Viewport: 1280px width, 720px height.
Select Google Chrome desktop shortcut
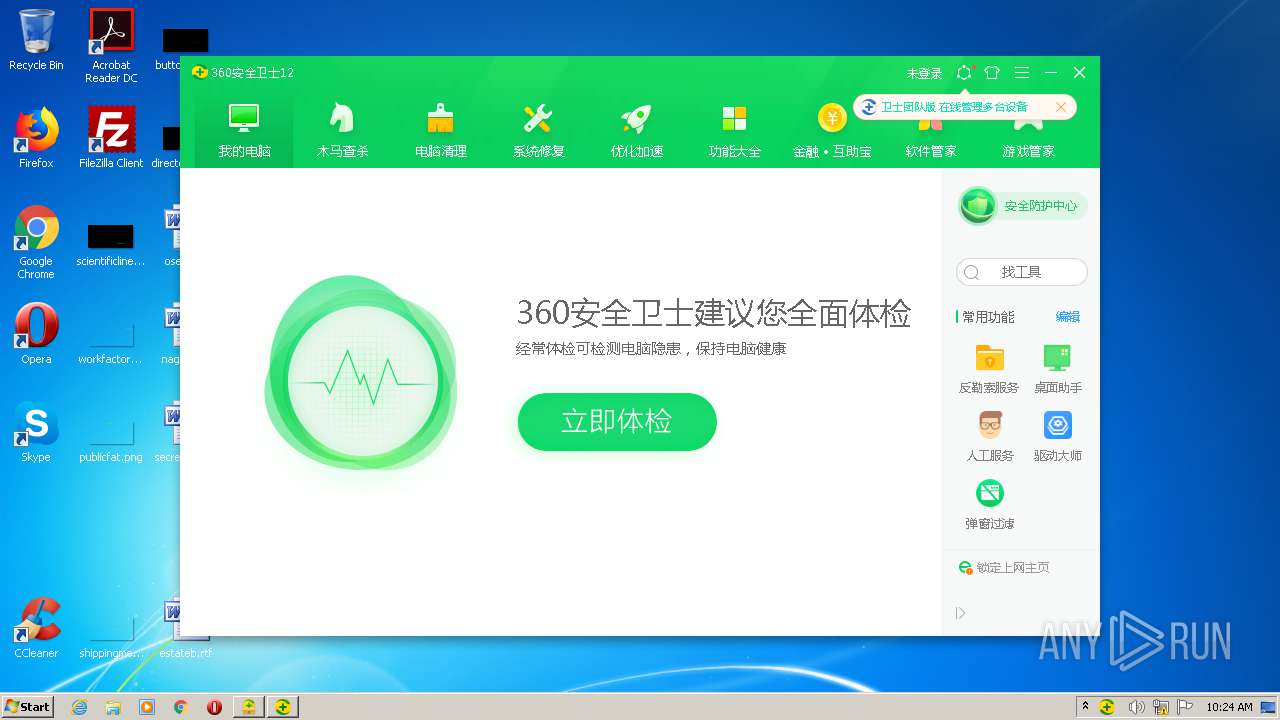tap(36, 242)
